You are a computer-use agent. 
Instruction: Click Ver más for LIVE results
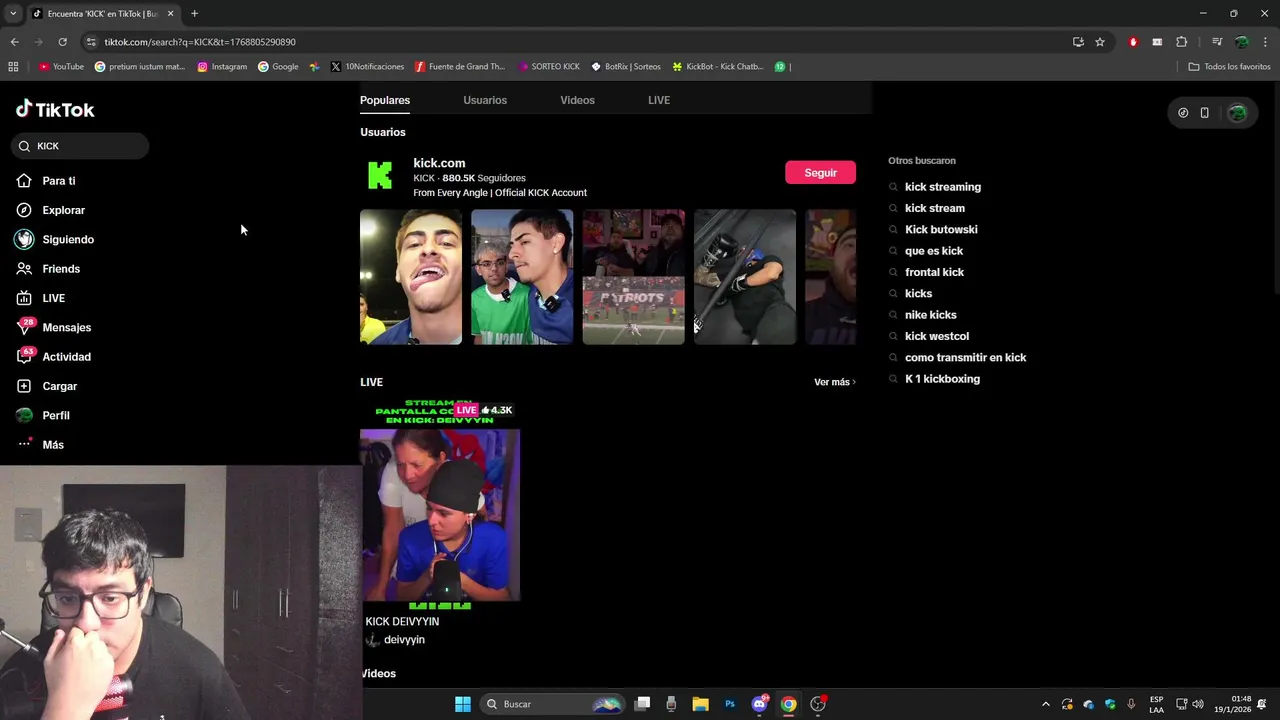point(834,382)
